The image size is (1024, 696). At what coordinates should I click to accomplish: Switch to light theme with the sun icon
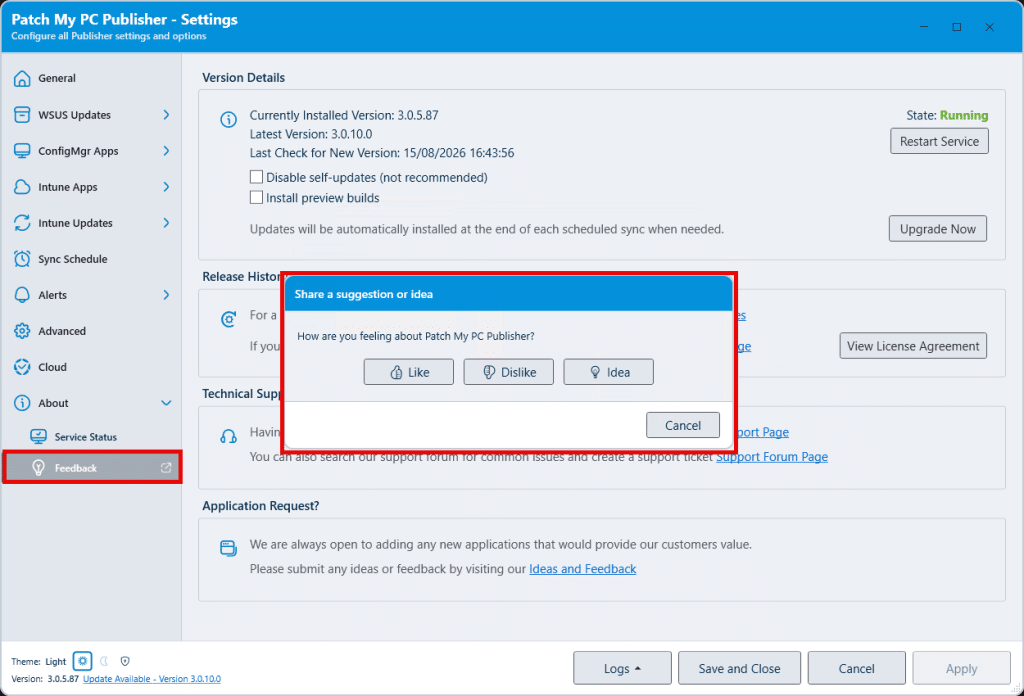[x=82, y=661]
